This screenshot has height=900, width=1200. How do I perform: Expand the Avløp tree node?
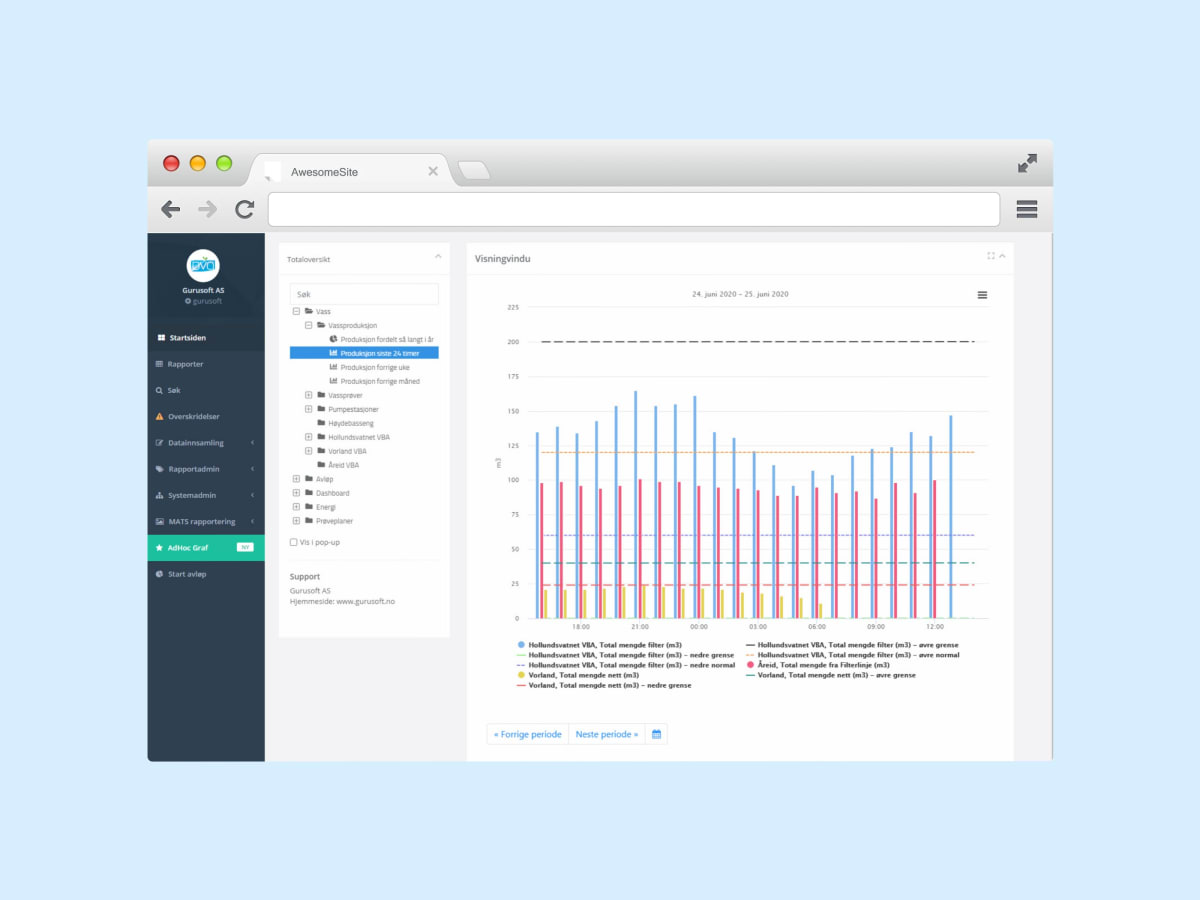296,479
